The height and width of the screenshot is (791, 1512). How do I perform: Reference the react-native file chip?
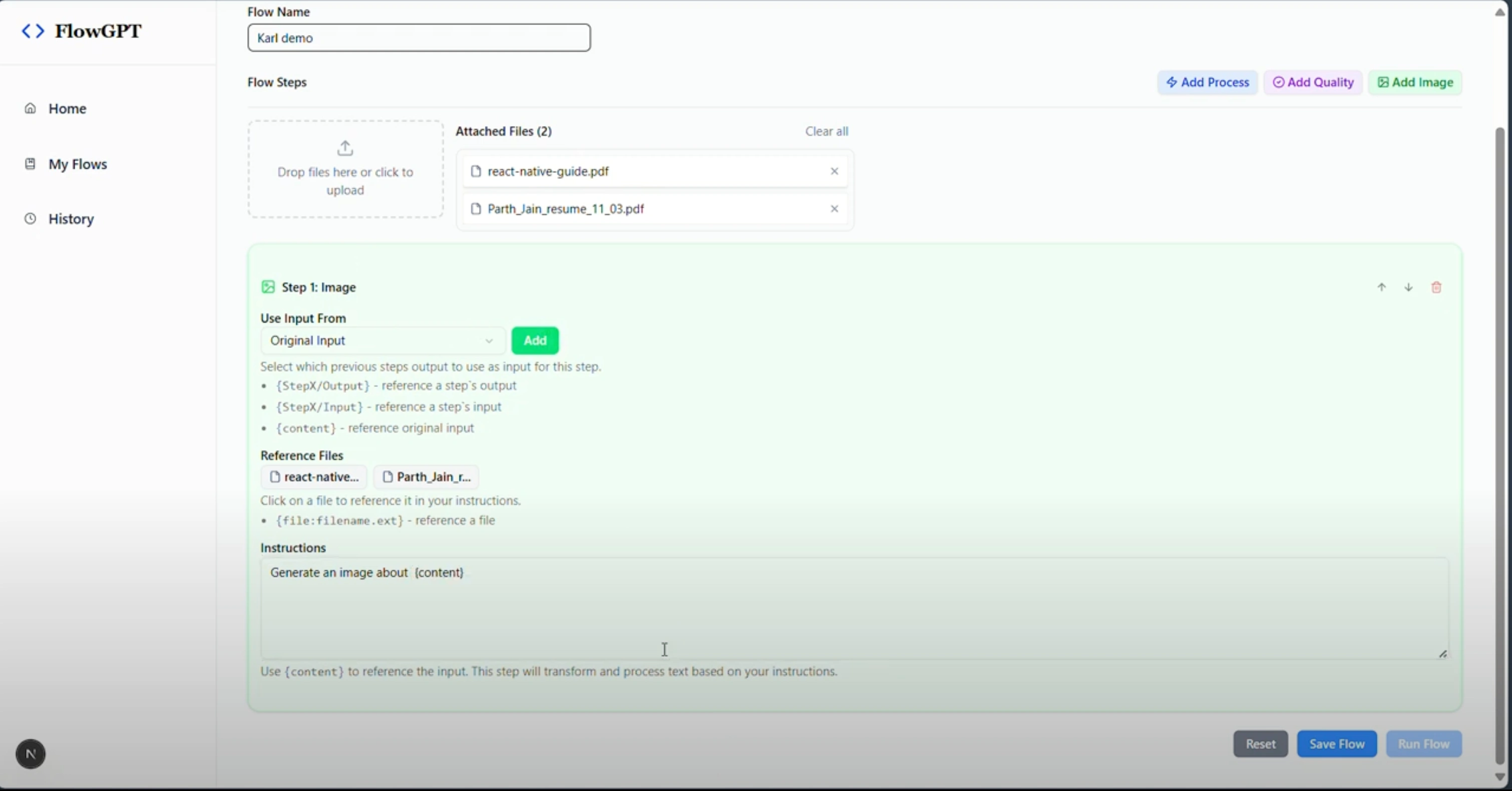point(314,477)
